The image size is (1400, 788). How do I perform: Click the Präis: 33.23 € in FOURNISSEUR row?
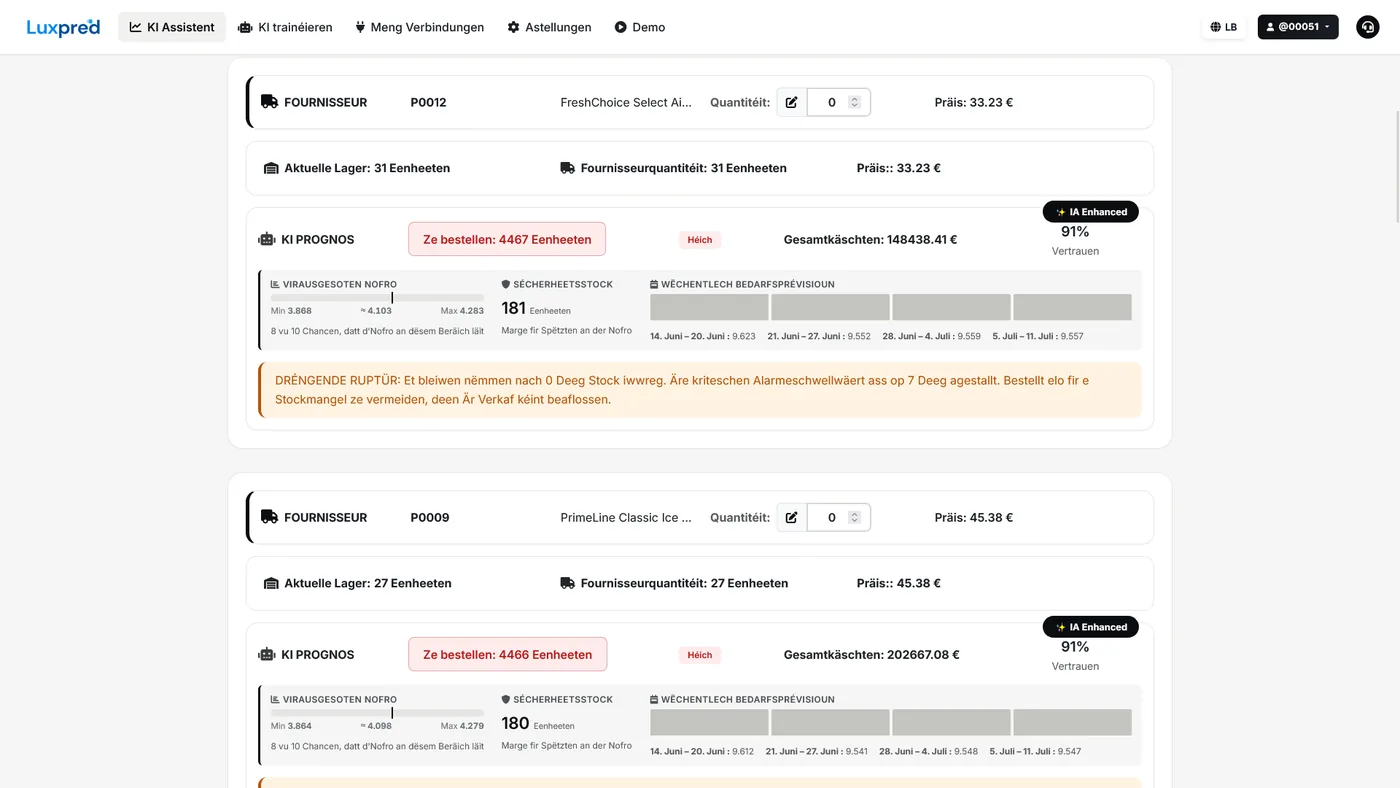click(974, 102)
